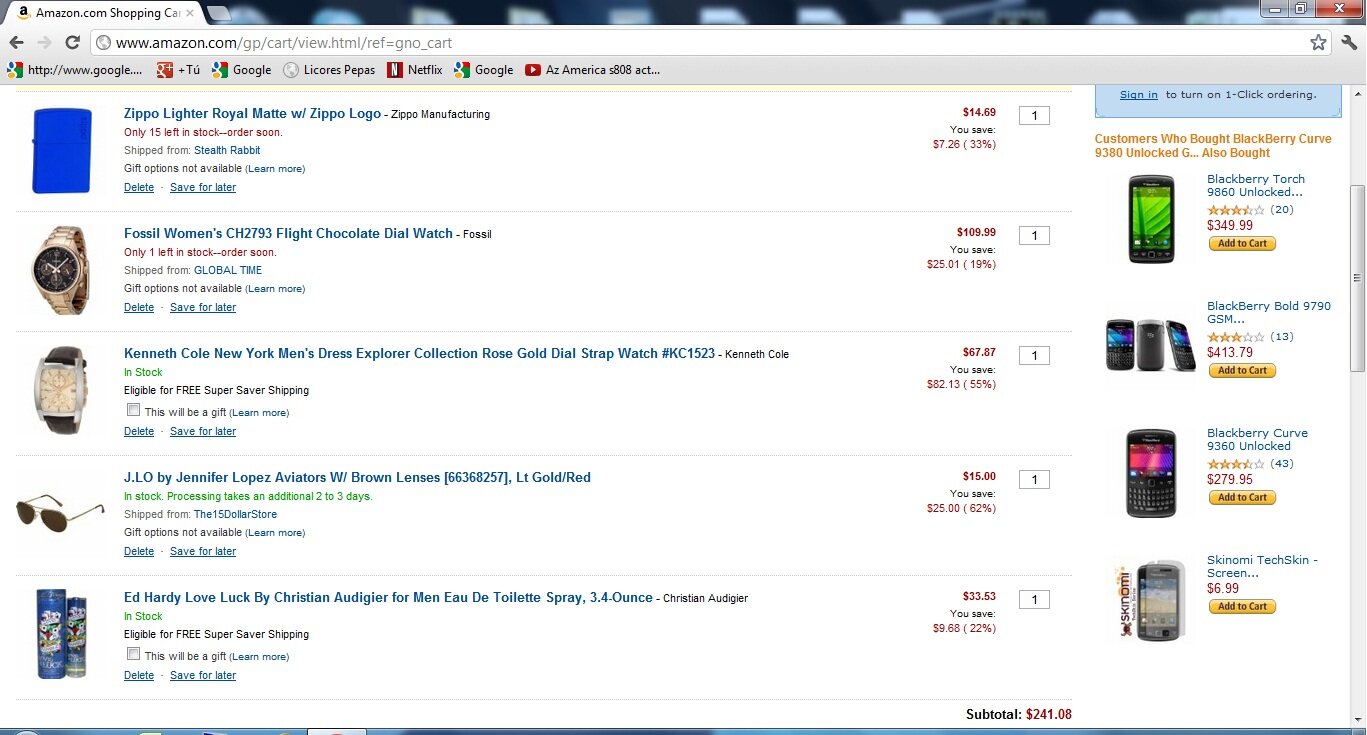The image size is (1367, 735).
Task: Click the quantity box for Ed Hardy spray
Action: [1034, 600]
